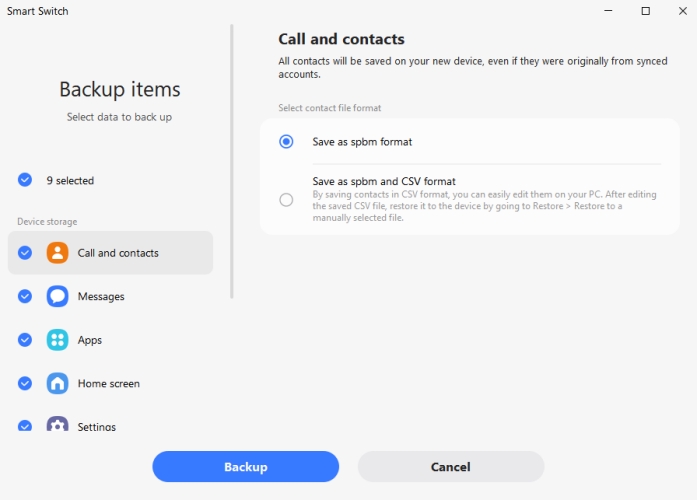
Task: Deselect the Home screen checkbox
Action: pyautogui.click(x=25, y=383)
